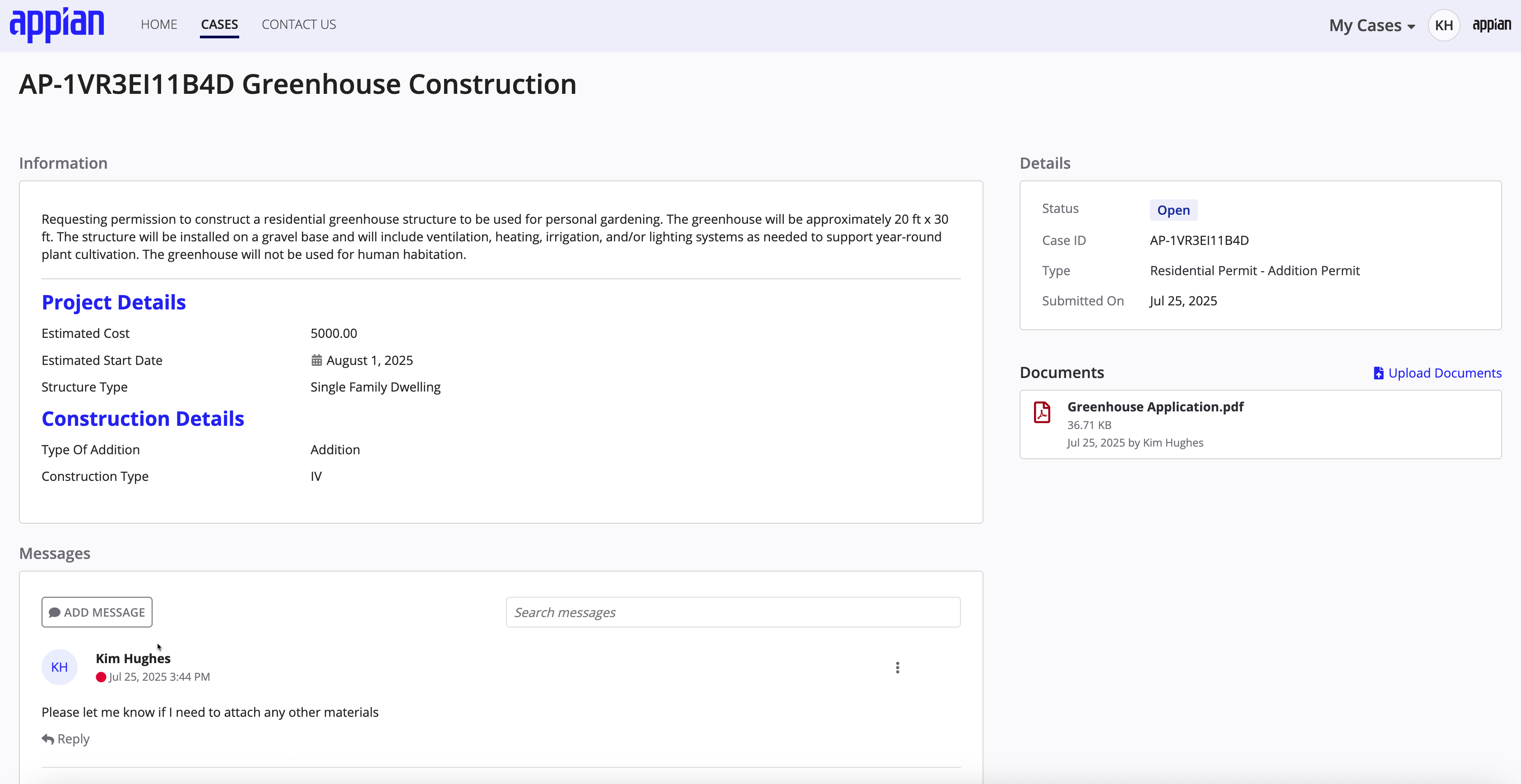Select the CASES tab
1521x784 pixels.
(x=219, y=24)
